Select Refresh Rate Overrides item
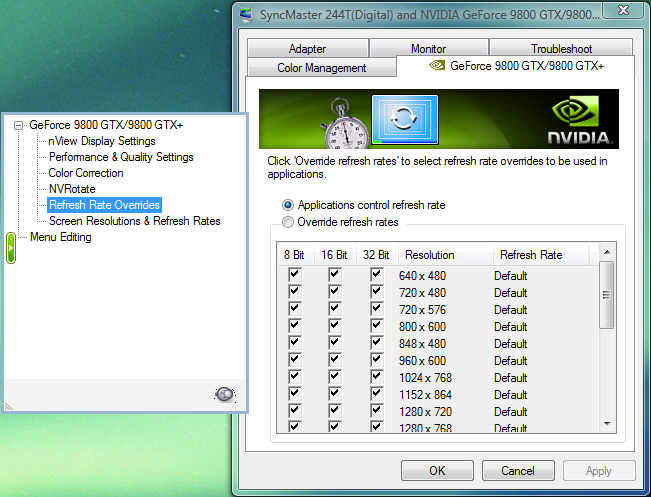This screenshot has height=497, width=651. coord(104,205)
